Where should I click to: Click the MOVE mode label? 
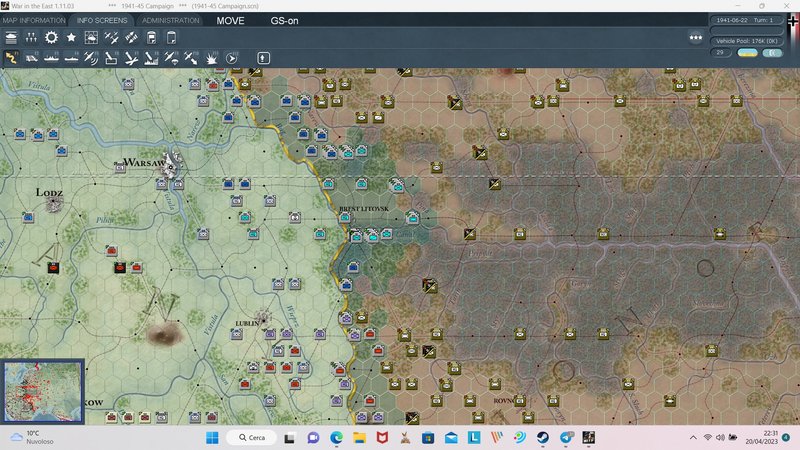coord(230,21)
